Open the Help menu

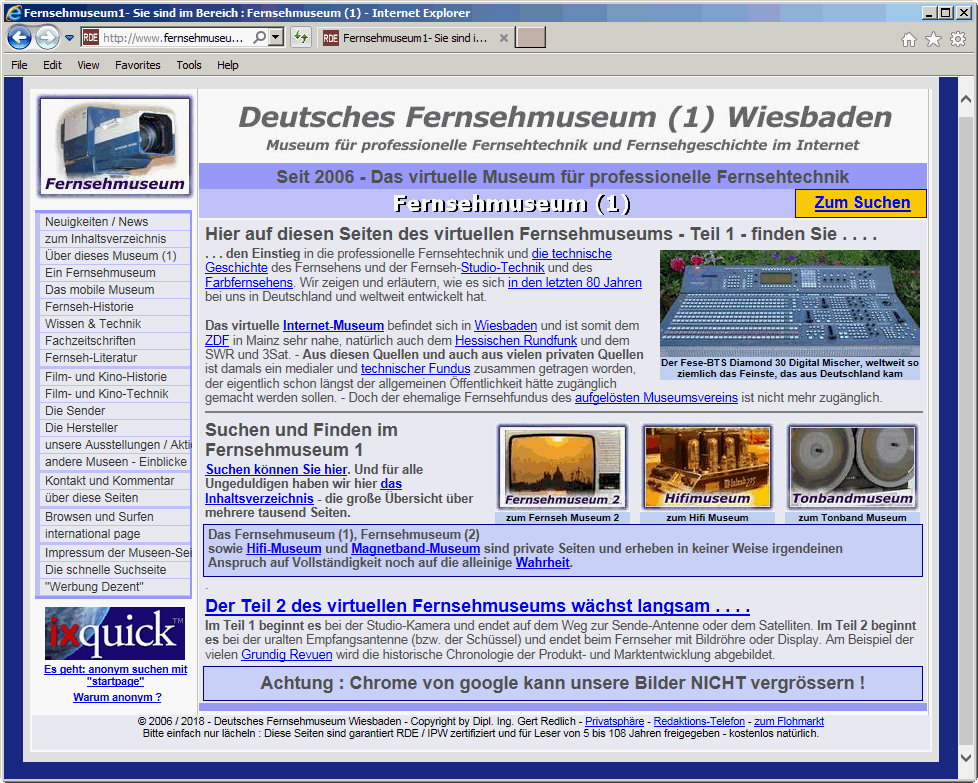228,65
